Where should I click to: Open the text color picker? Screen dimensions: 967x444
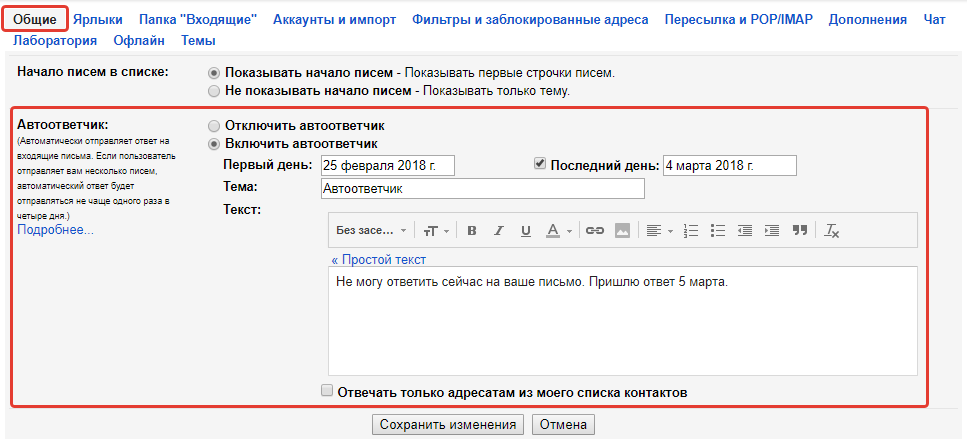(556, 230)
